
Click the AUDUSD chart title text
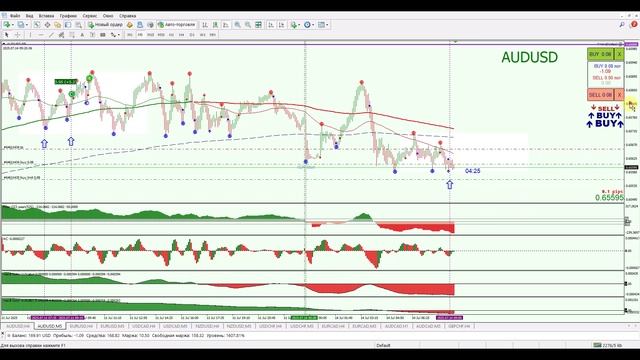pyautogui.click(x=529, y=57)
